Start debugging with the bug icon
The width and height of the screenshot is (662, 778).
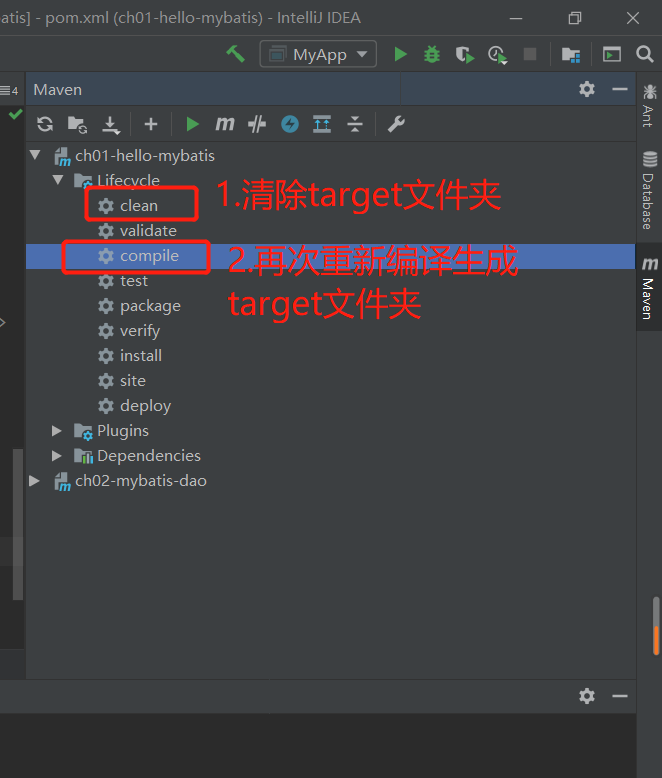432,54
